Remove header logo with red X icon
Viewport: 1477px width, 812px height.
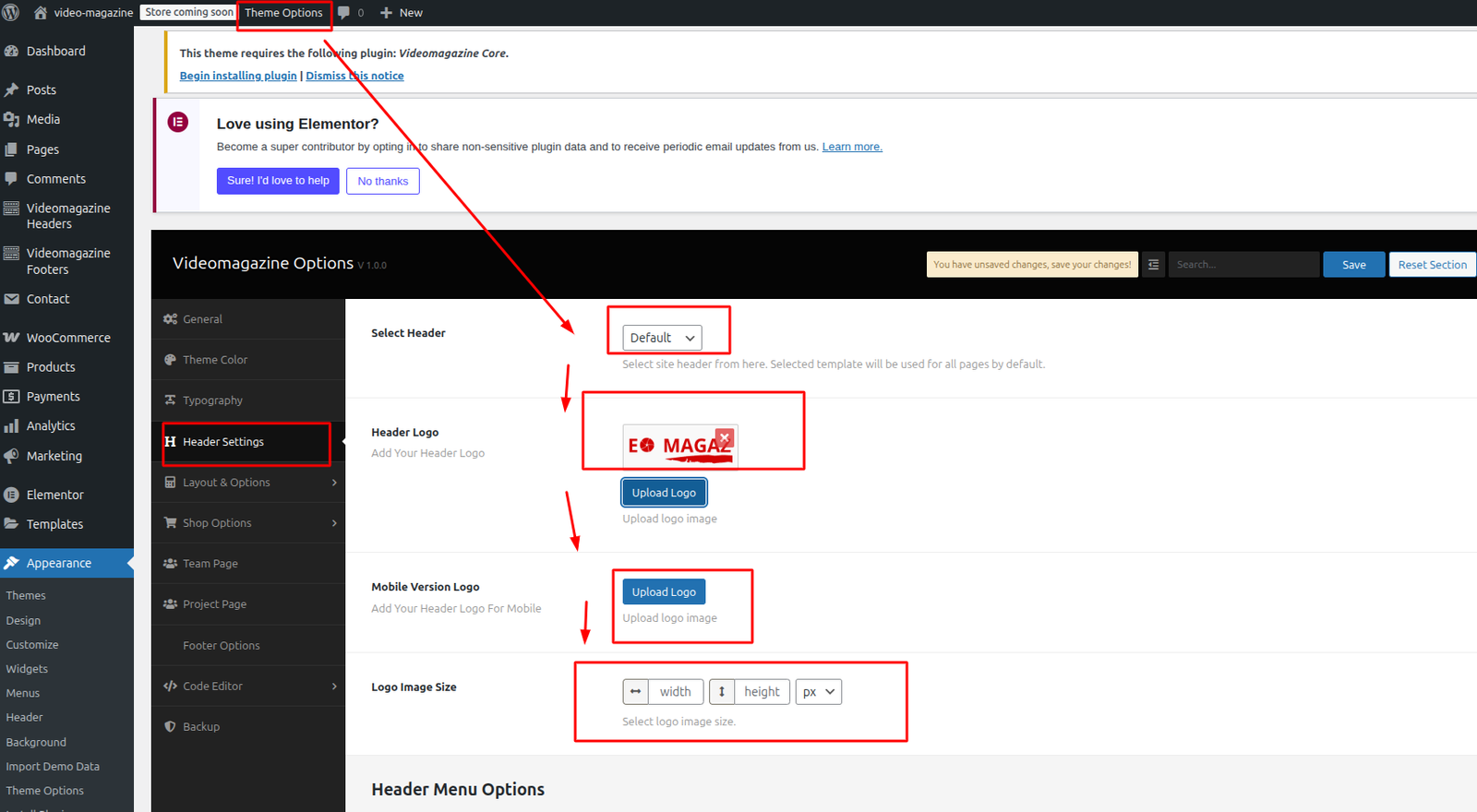pos(725,437)
